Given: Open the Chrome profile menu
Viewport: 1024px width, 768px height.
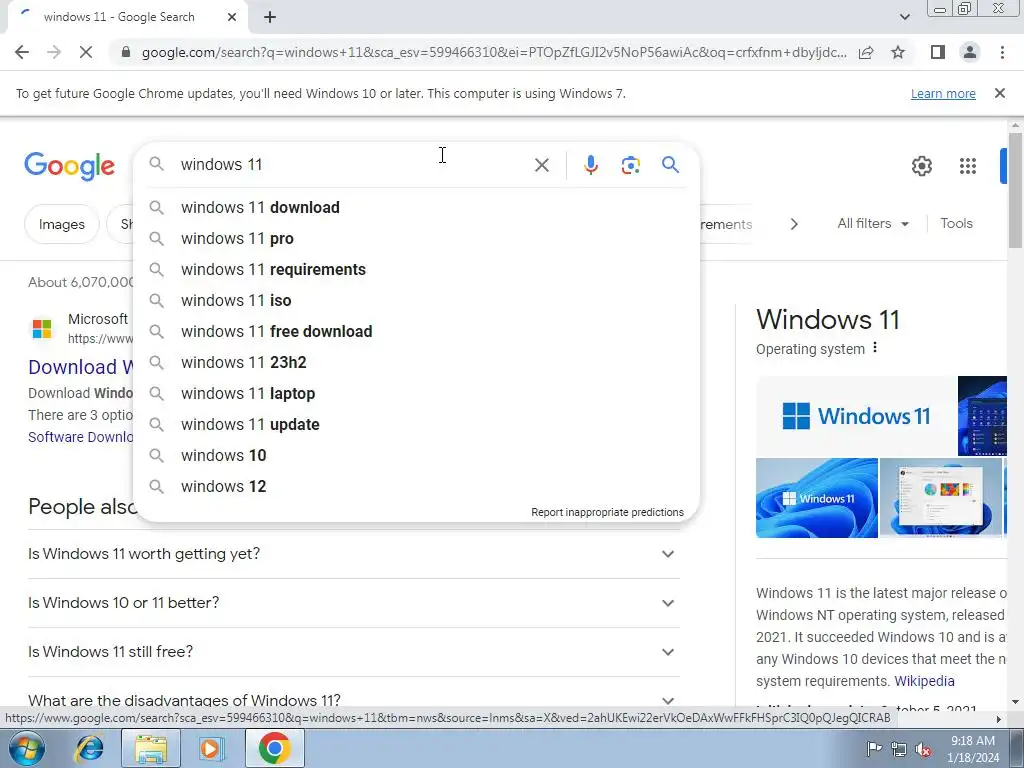Looking at the screenshot, I should (970, 52).
